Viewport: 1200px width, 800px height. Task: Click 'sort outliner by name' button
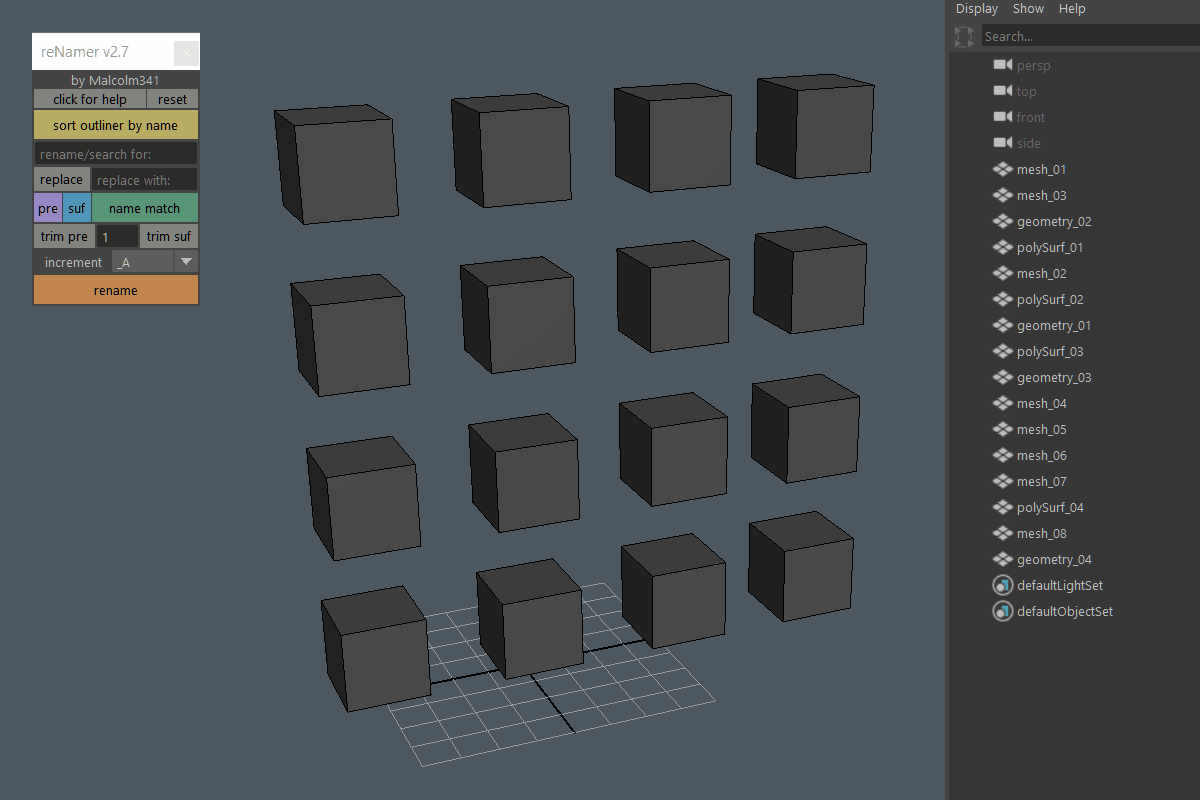[x=116, y=125]
